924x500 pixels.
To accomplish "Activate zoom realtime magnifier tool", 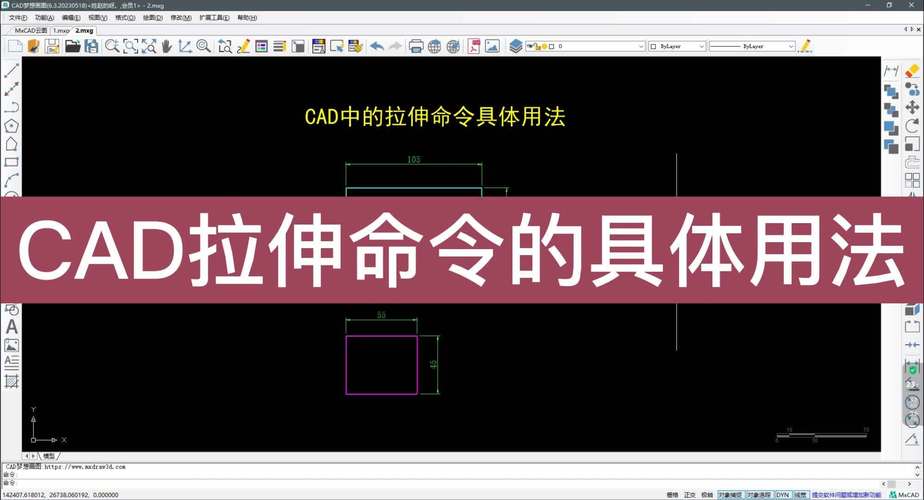I will [112, 46].
